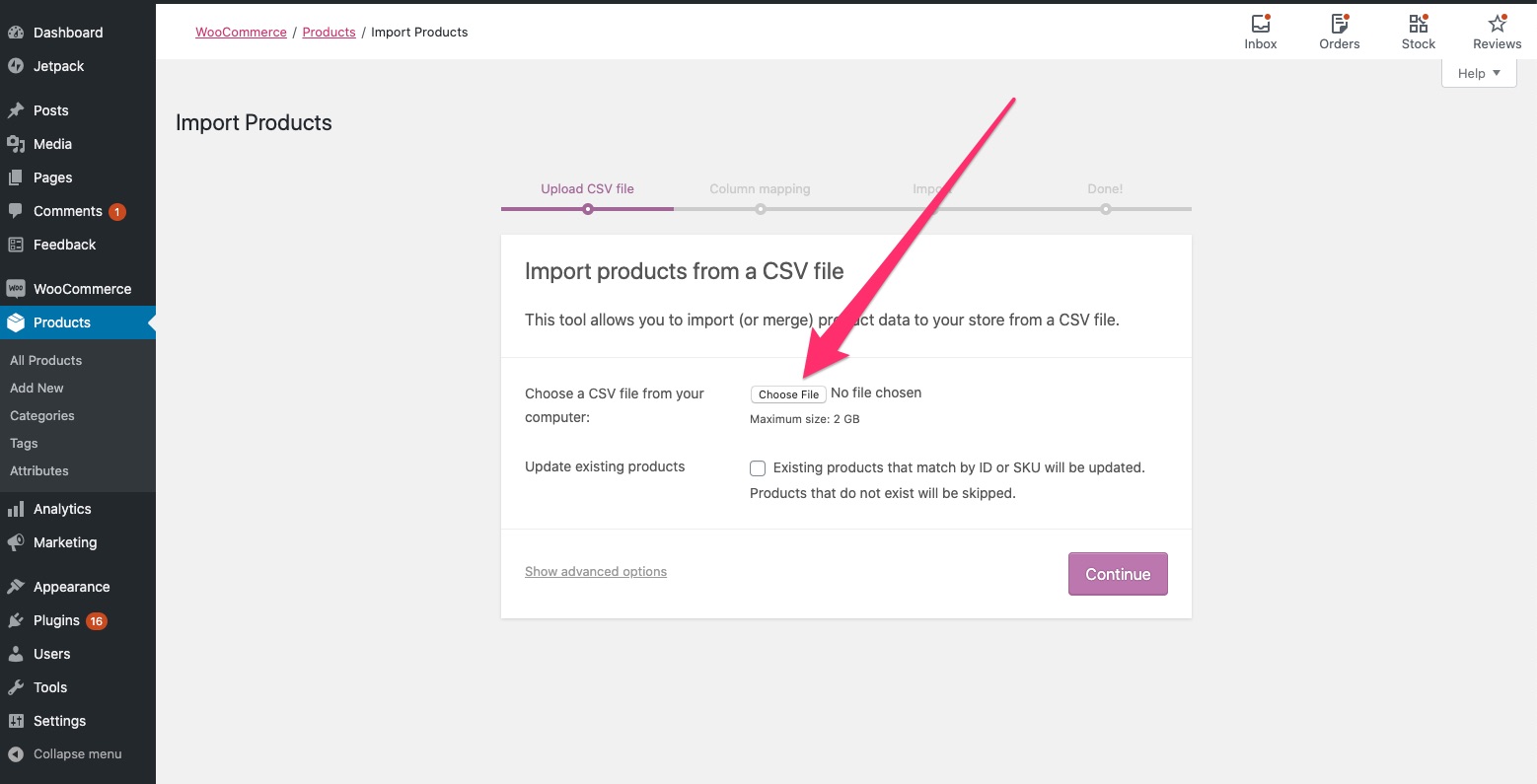Expand the advanced import options
The width and height of the screenshot is (1537, 784).
point(595,571)
